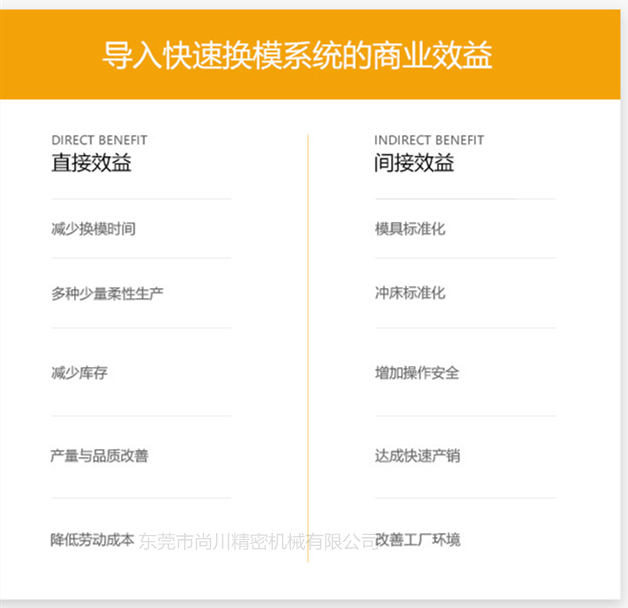Image resolution: width=628 pixels, height=608 pixels.
Task: Click the DIRECT BENEFIT label
Action: 99,140
